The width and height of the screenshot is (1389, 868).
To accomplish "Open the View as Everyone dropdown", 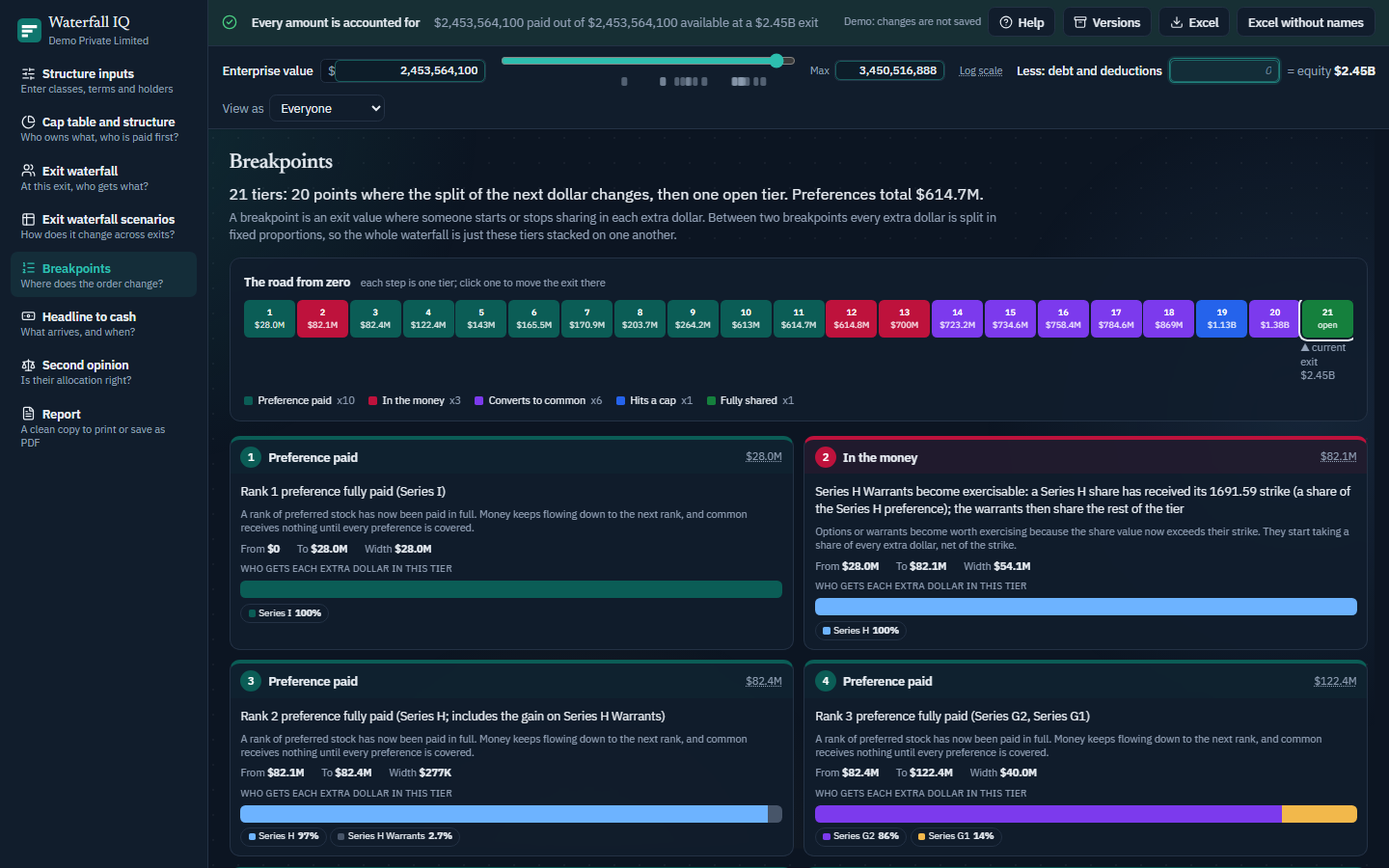I will point(327,109).
